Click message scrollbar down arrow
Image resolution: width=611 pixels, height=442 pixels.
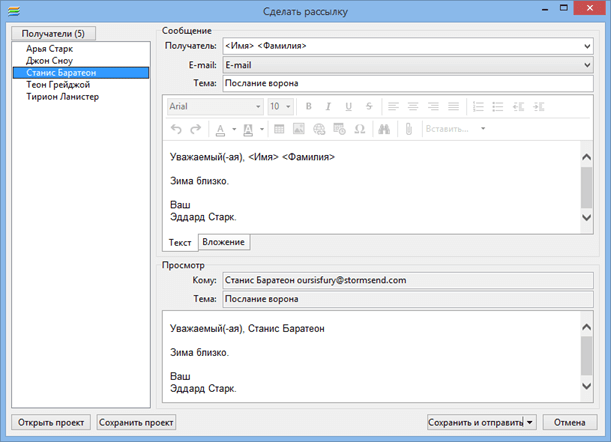[586, 217]
